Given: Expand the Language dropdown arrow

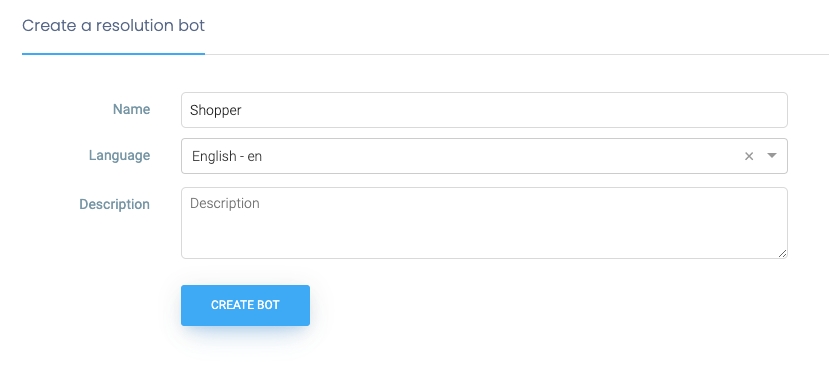Looking at the screenshot, I should coord(772,156).
